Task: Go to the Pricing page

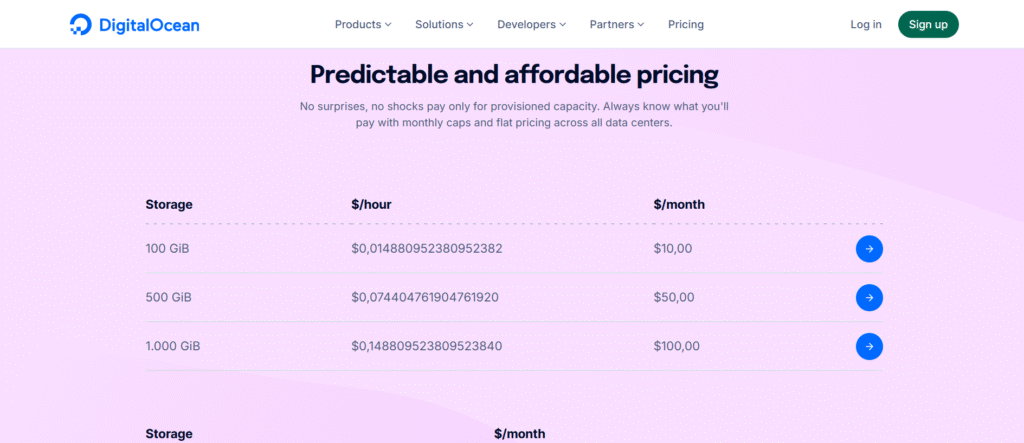Action: coord(686,24)
